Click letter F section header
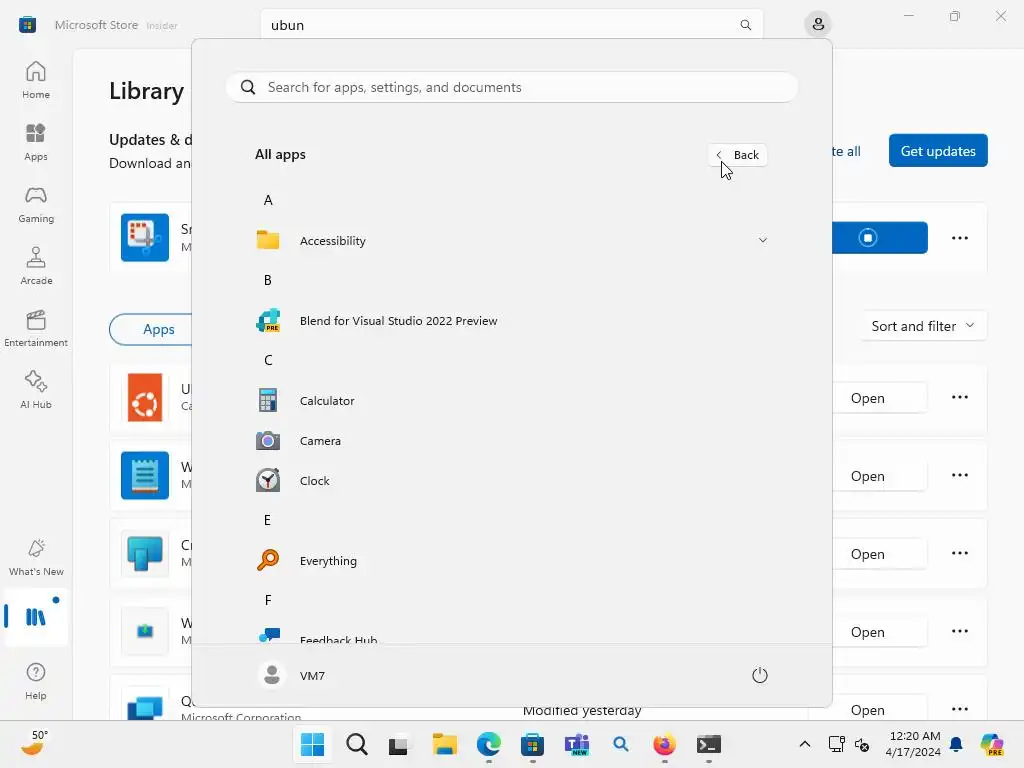This screenshot has width=1024, height=768. pyautogui.click(x=268, y=600)
